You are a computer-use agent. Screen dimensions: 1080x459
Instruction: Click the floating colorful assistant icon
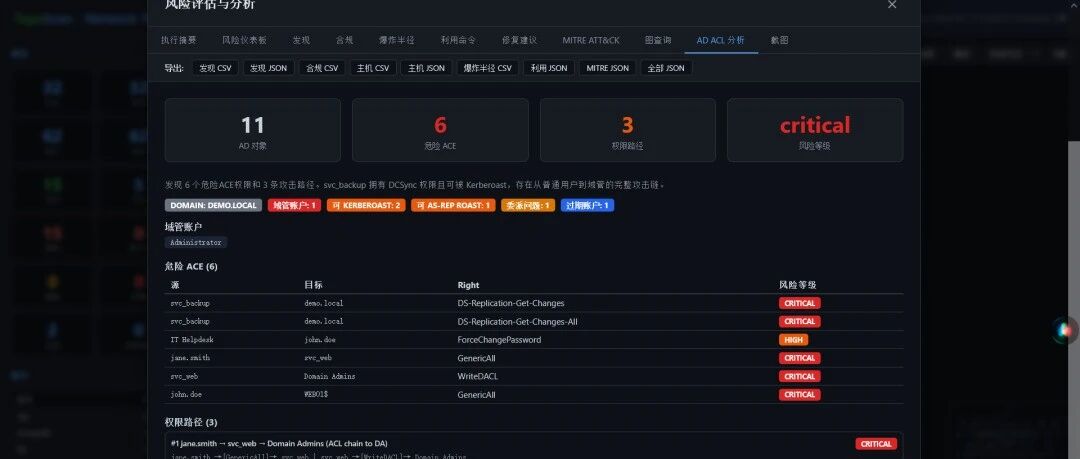coord(1065,330)
